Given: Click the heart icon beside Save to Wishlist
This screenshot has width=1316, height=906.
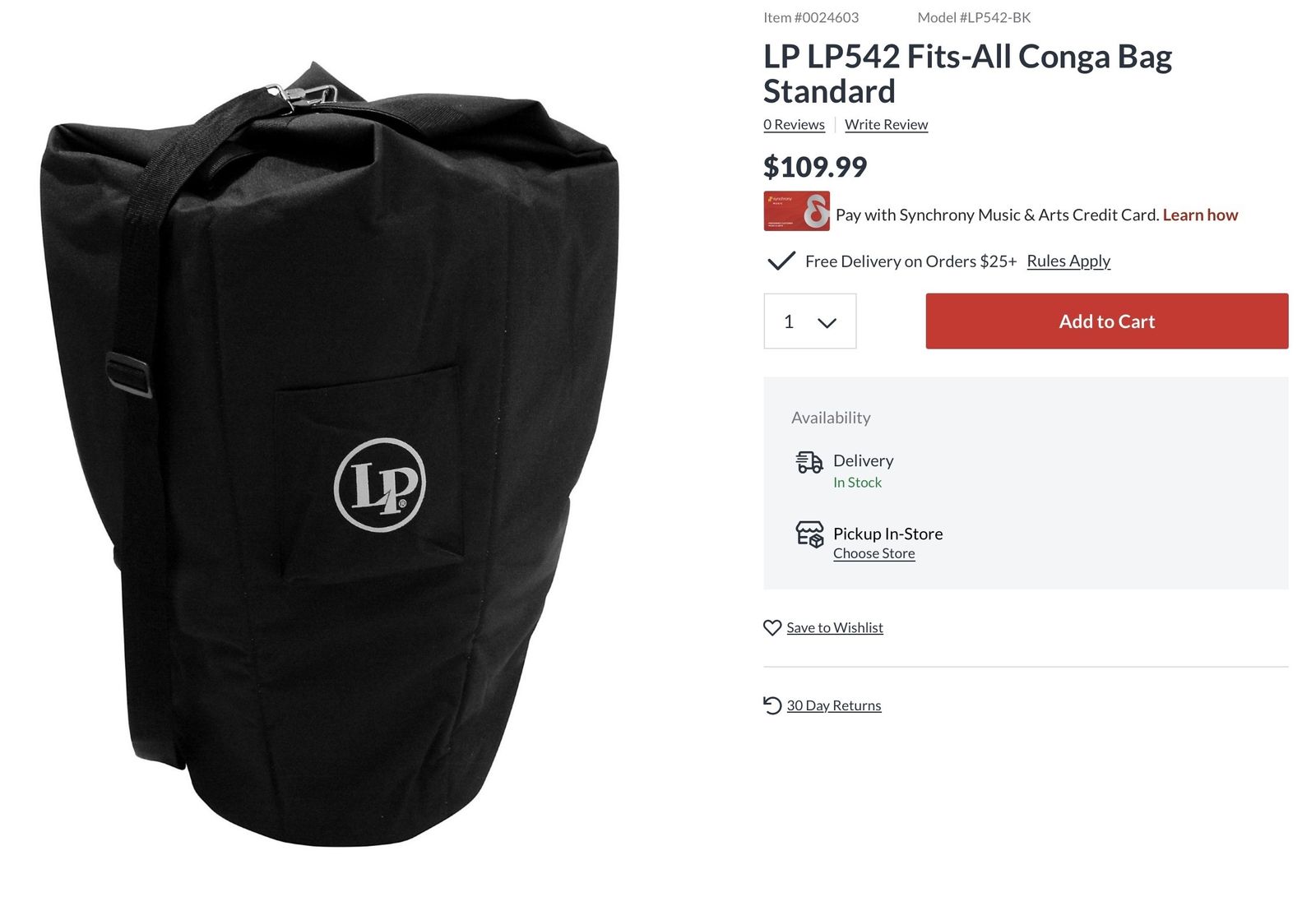Looking at the screenshot, I should point(772,627).
